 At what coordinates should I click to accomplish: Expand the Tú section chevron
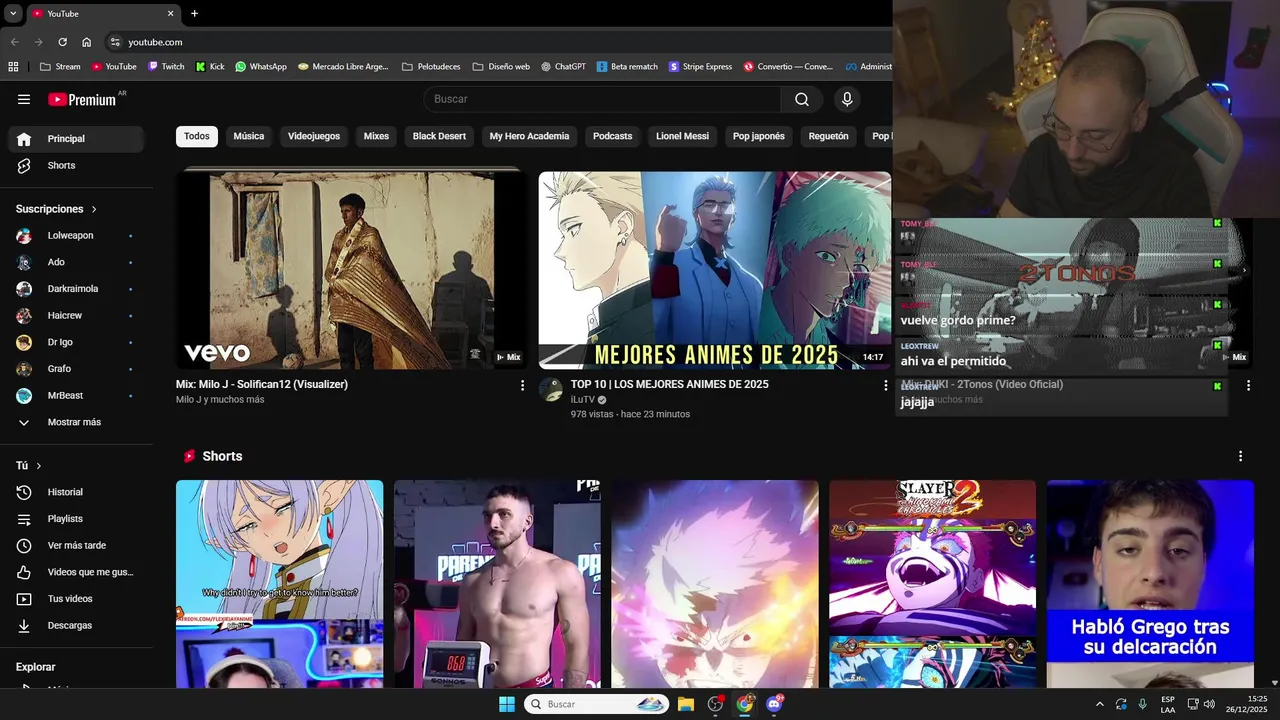[39, 466]
